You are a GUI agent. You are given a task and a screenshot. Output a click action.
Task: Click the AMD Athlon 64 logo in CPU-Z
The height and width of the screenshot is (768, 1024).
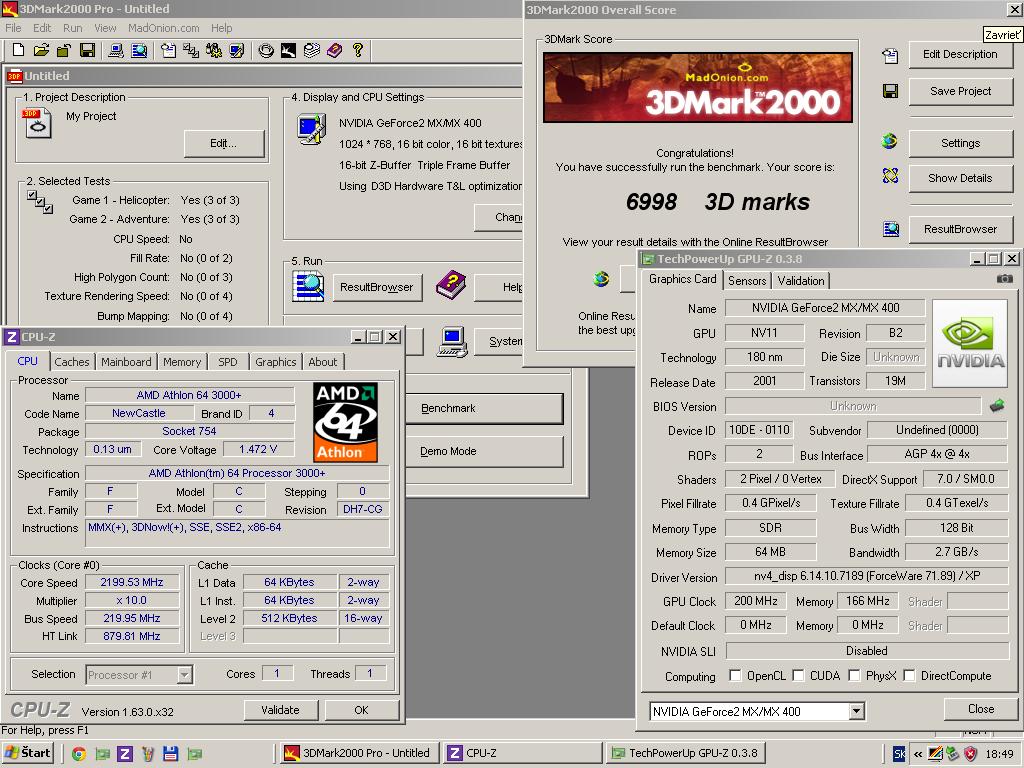tap(345, 423)
